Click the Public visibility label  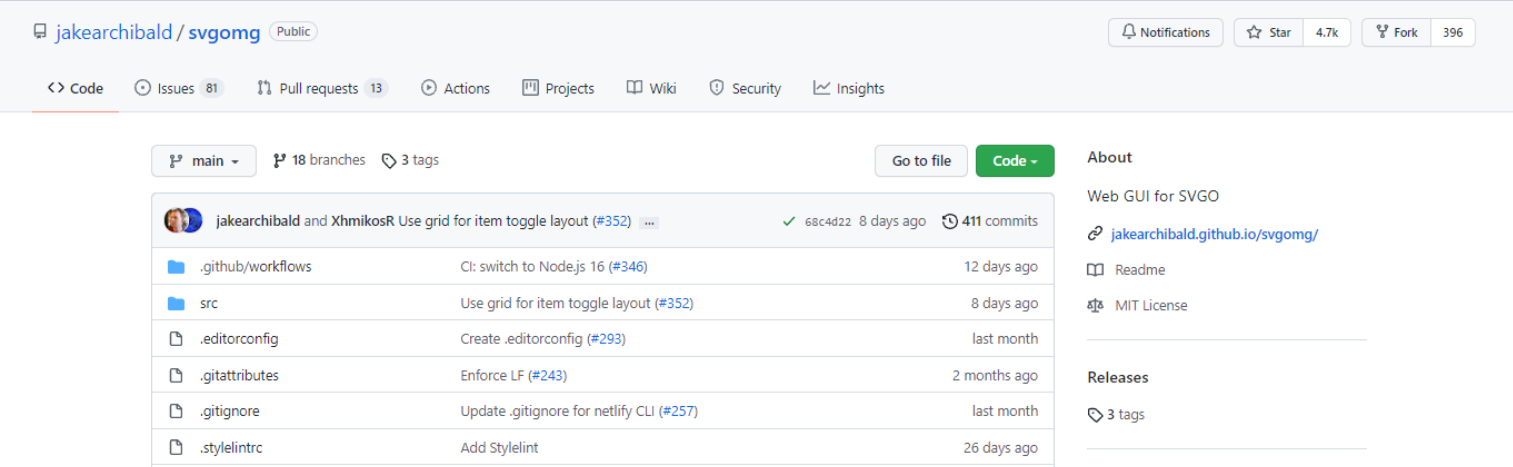293,32
